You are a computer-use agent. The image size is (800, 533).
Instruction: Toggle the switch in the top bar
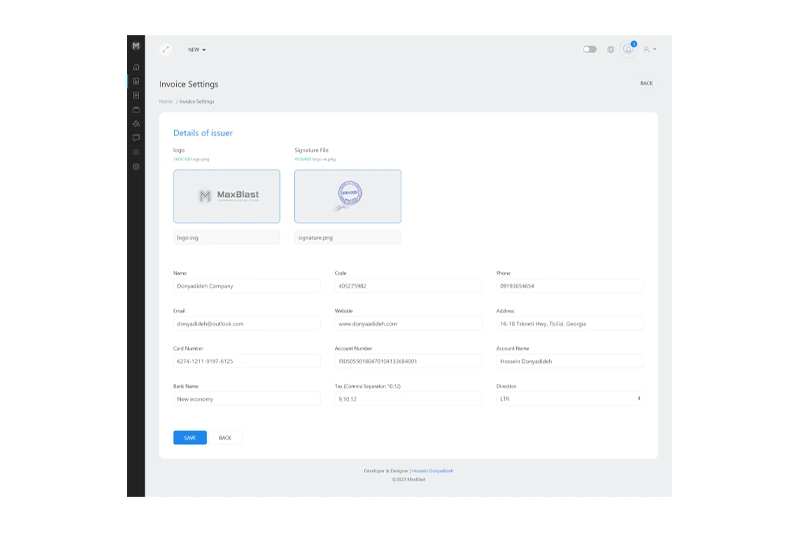[x=590, y=49]
